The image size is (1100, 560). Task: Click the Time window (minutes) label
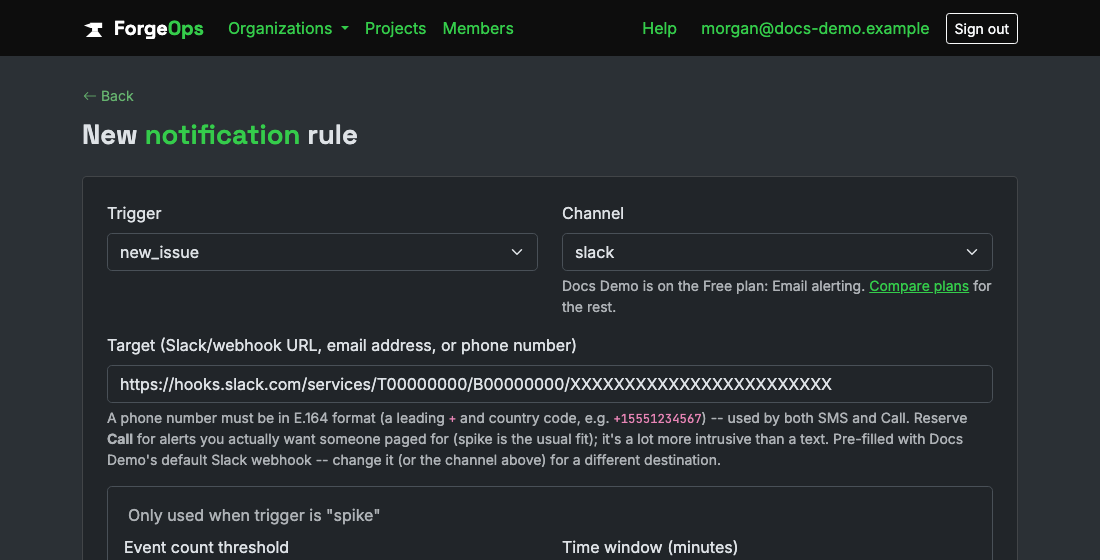(x=650, y=547)
